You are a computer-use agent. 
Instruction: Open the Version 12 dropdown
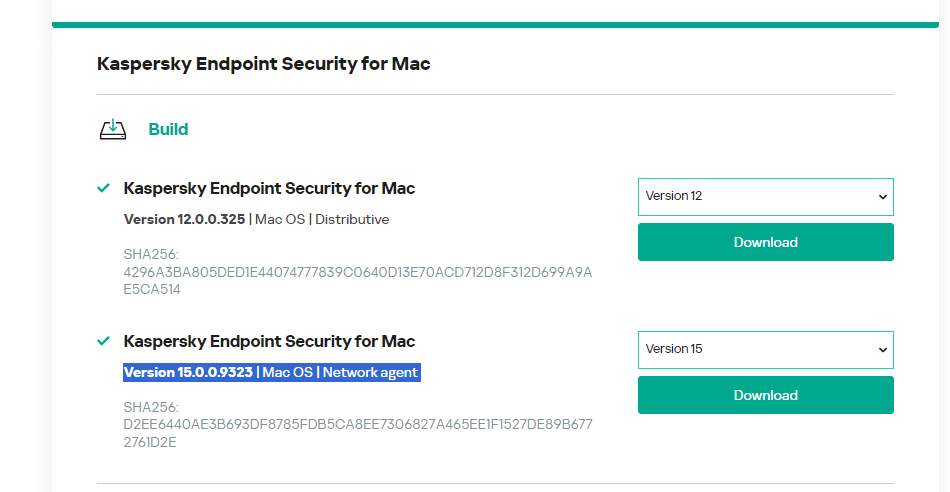tap(765, 197)
